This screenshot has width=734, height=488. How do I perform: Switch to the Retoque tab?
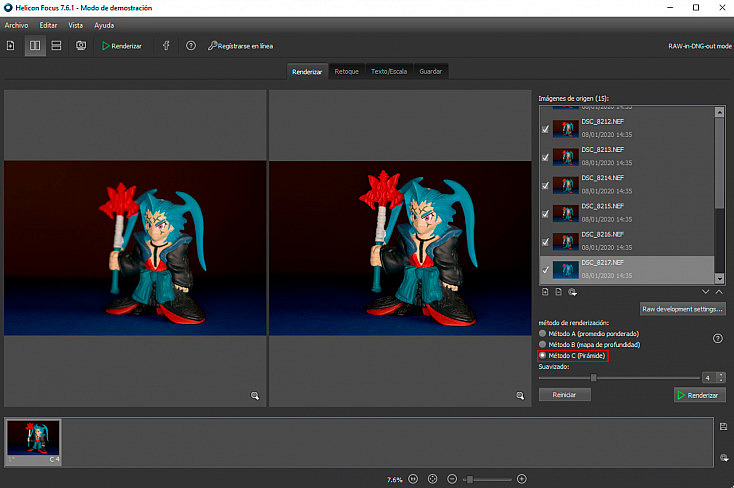coord(346,71)
